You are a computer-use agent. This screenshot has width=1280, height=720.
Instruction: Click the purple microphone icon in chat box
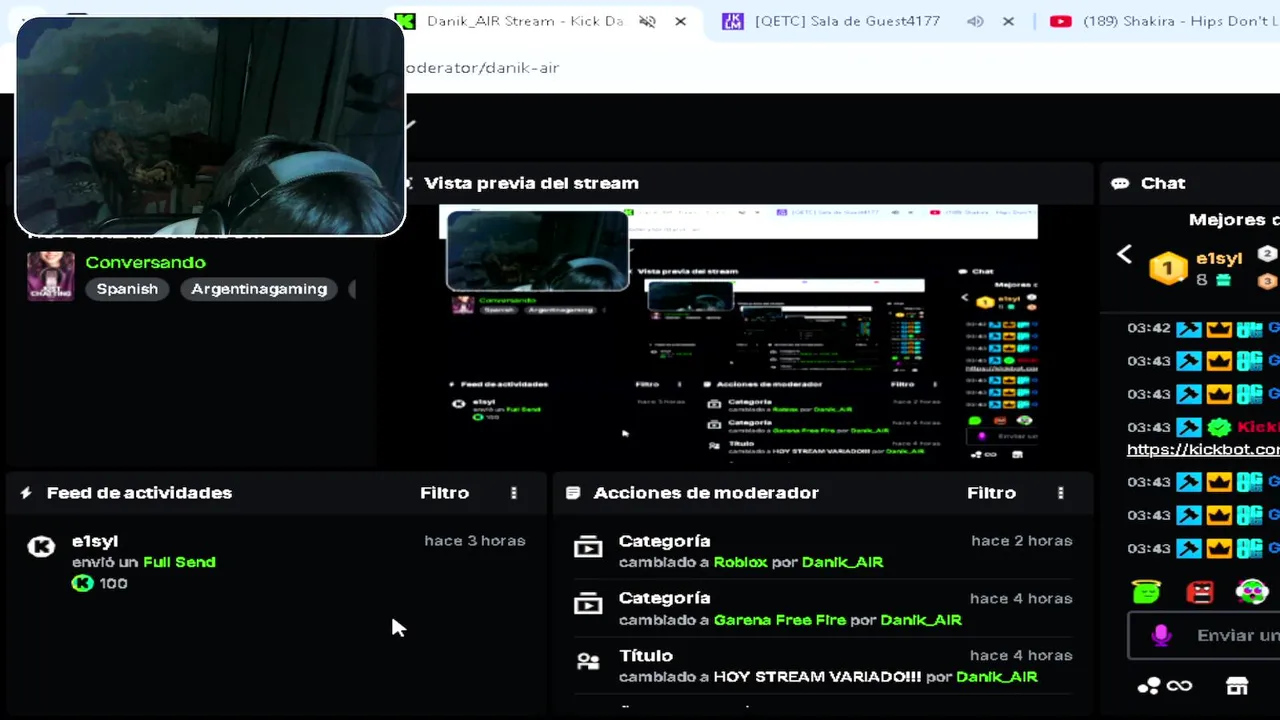(1161, 635)
